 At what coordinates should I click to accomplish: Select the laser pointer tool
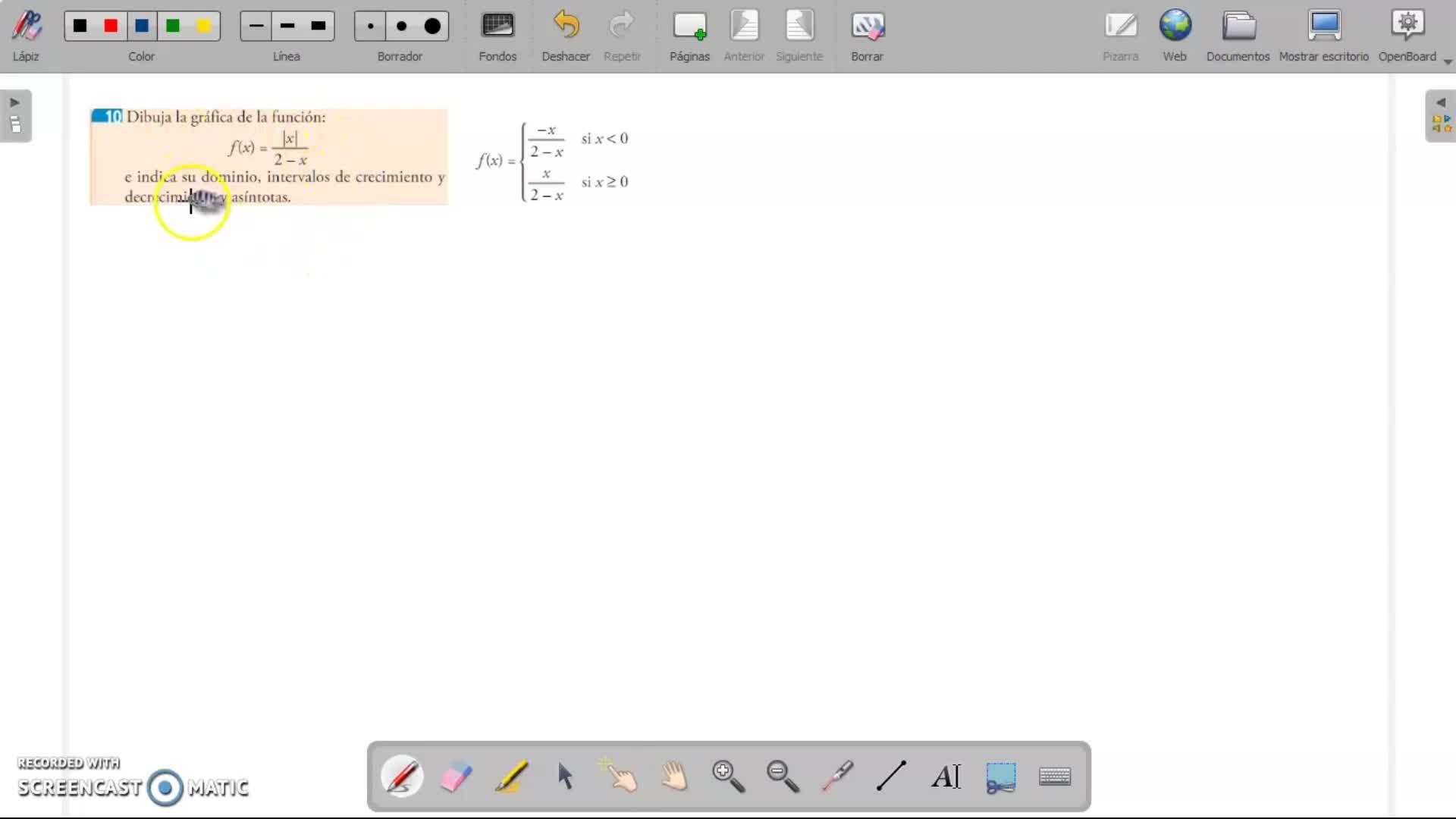pos(837,777)
